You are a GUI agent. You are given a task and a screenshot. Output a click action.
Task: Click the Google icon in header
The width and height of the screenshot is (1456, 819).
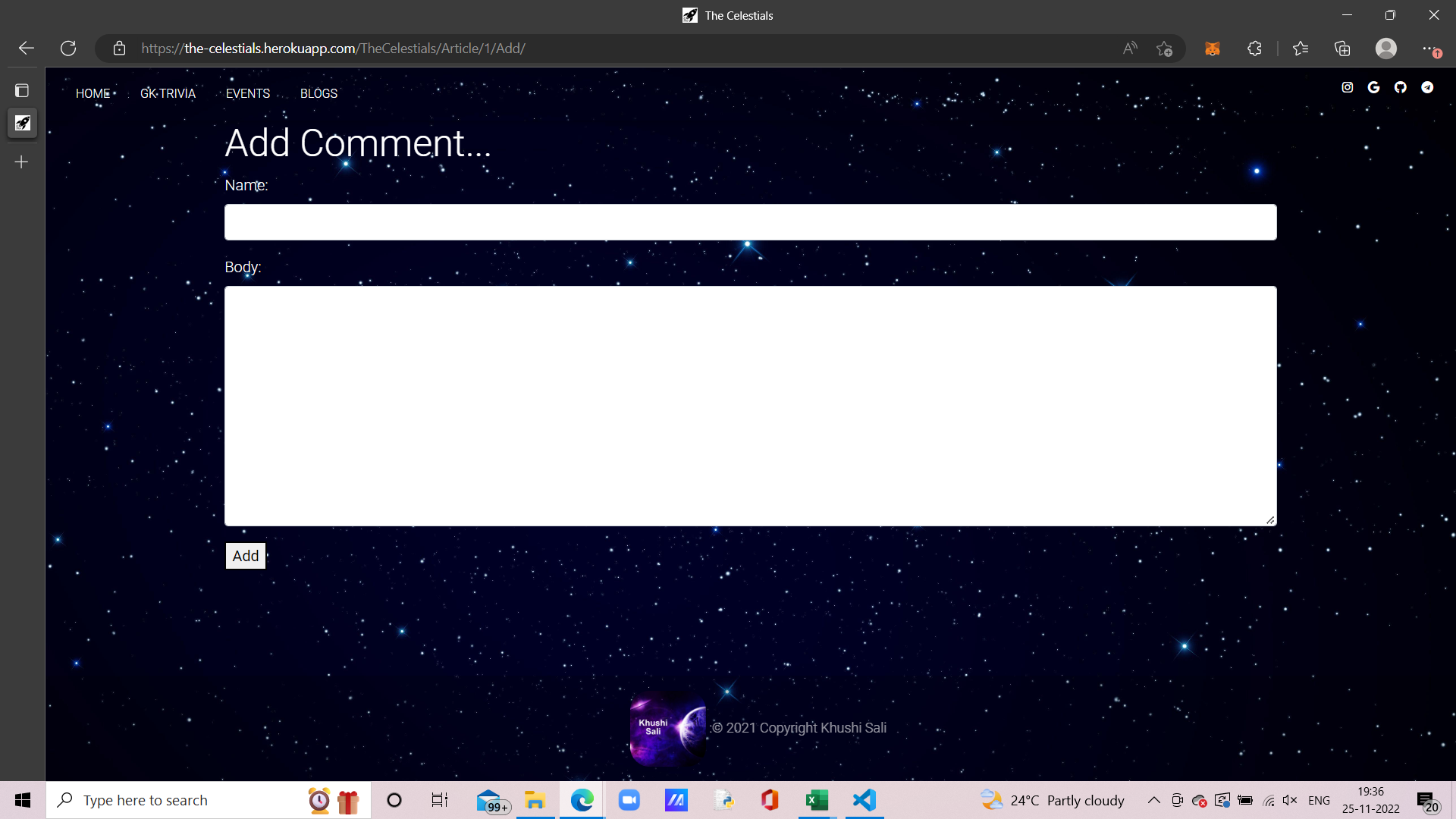pyautogui.click(x=1373, y=87)
